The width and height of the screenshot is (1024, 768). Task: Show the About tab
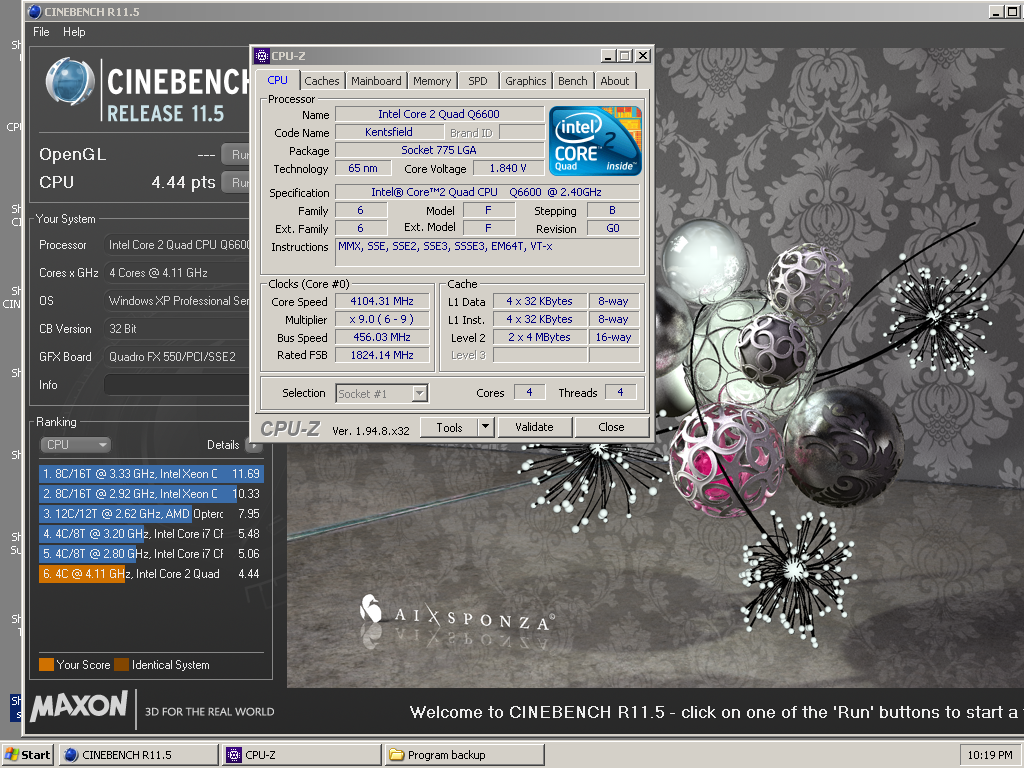615,81
